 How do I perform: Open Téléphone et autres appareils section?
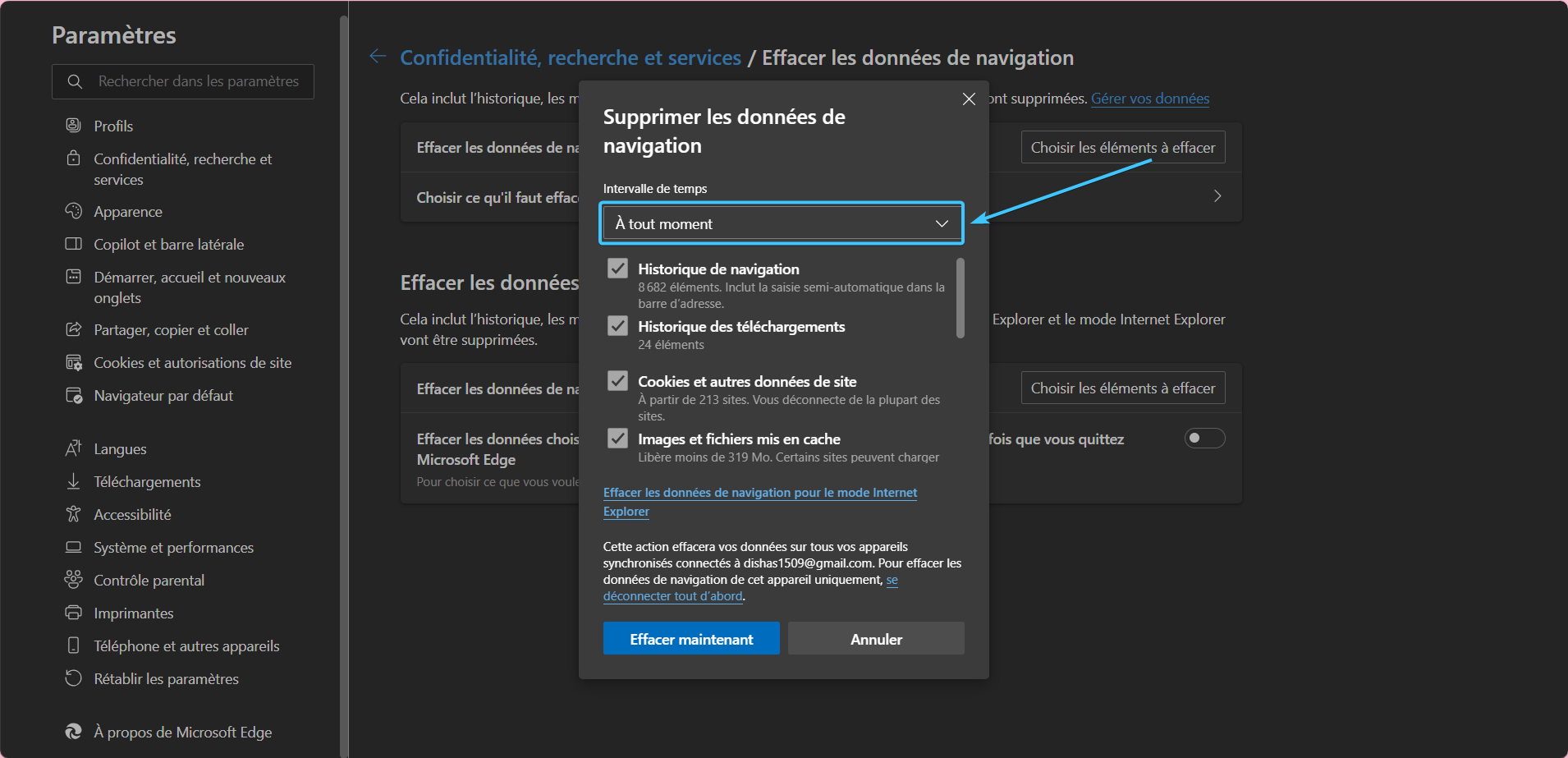186,645
